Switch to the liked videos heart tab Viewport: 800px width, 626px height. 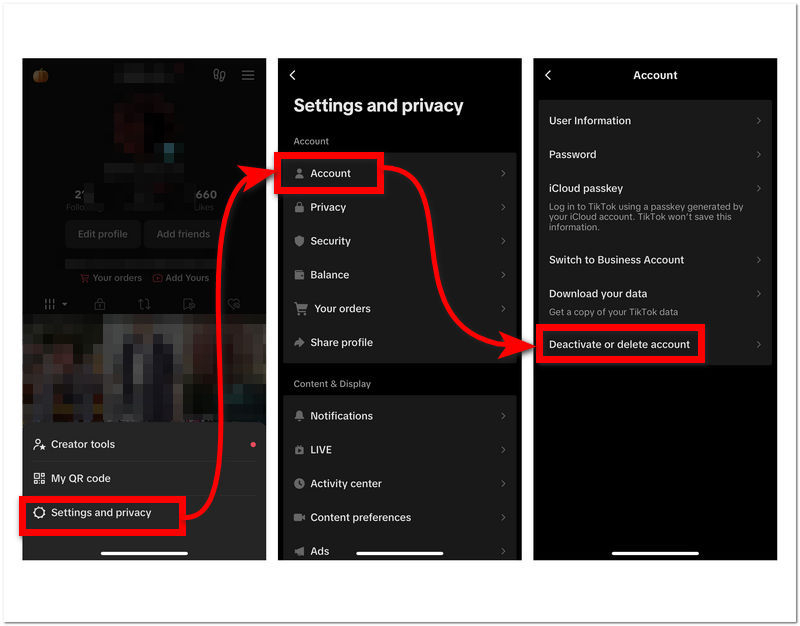[x=234, y=305]
